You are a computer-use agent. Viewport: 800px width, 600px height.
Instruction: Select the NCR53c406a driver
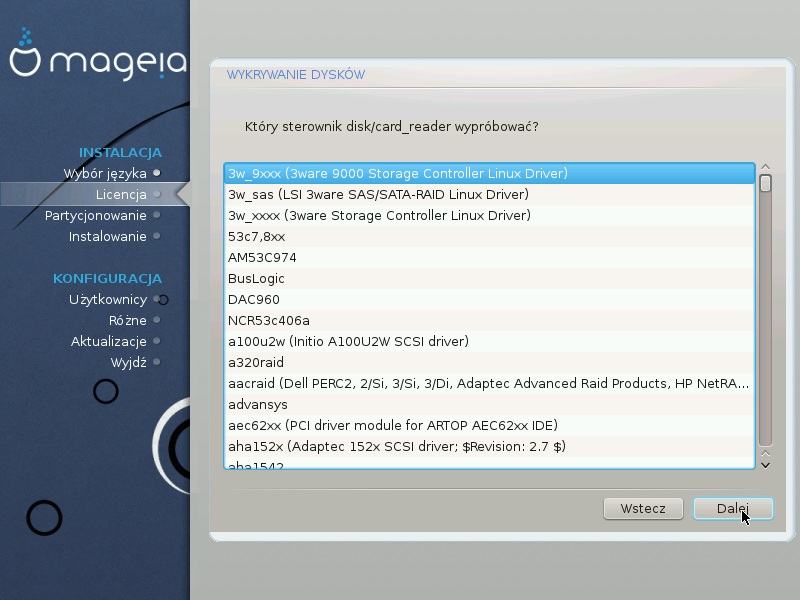click(x=489, y=320)
